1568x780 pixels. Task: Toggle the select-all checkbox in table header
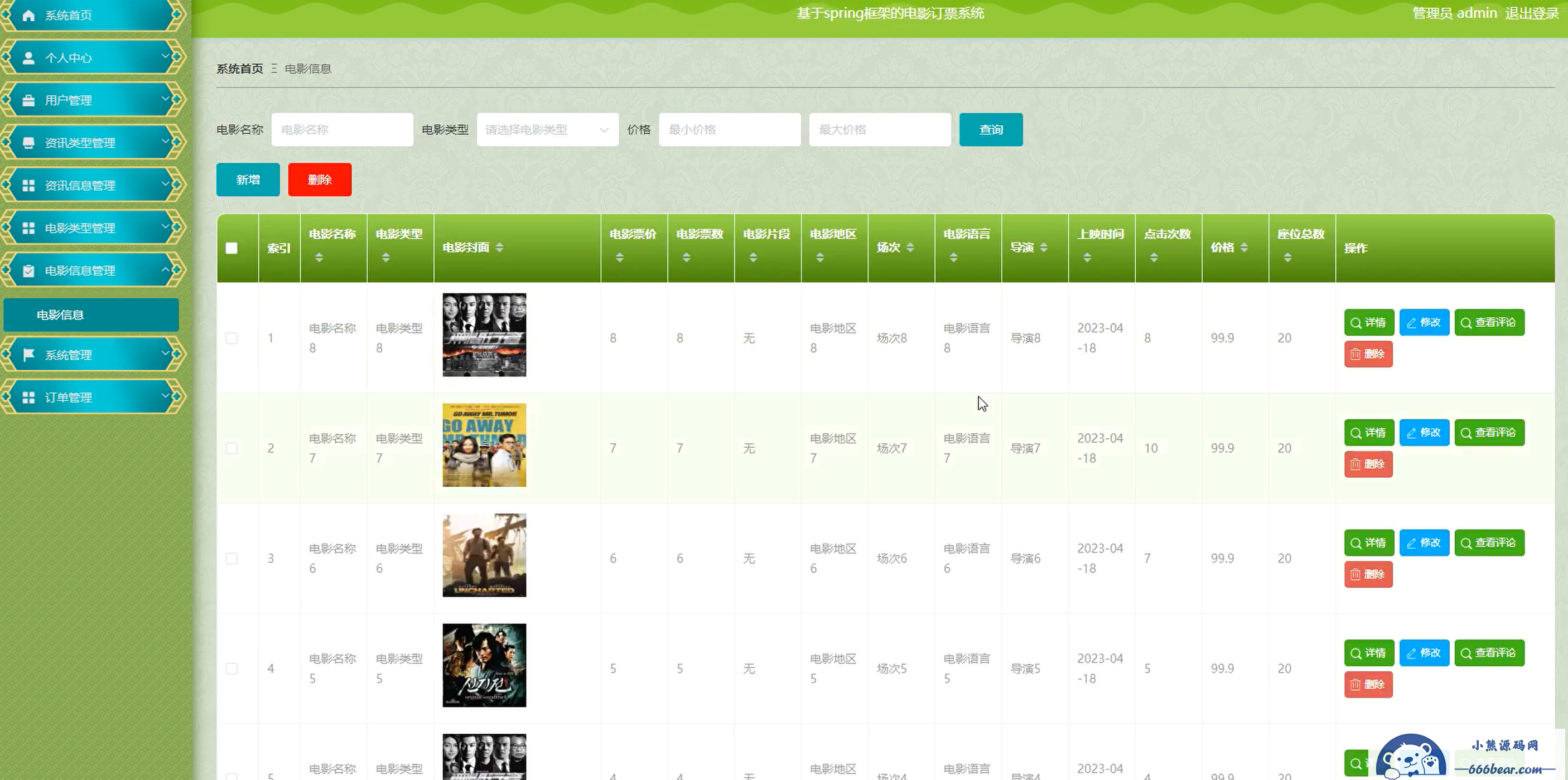pos(231,248)
